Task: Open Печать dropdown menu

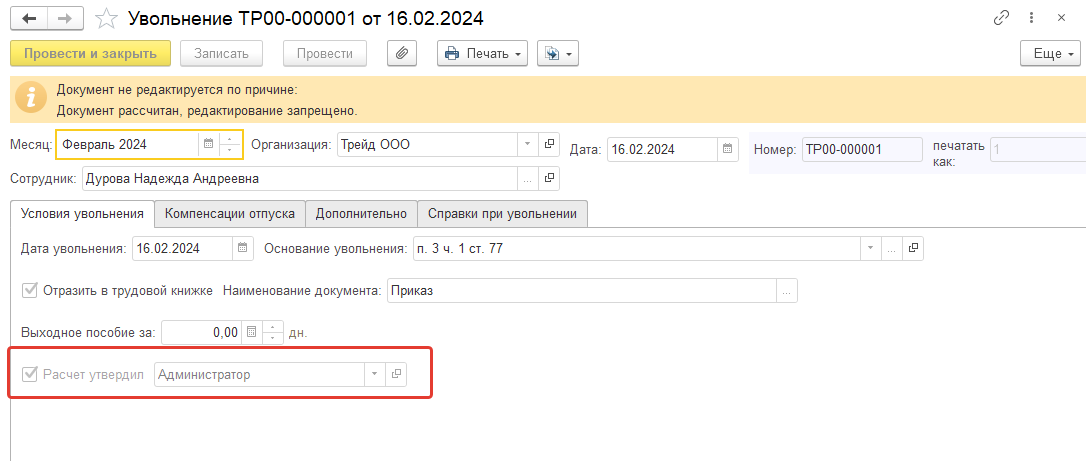Action: pyautogui.click(x=482, y=54)
